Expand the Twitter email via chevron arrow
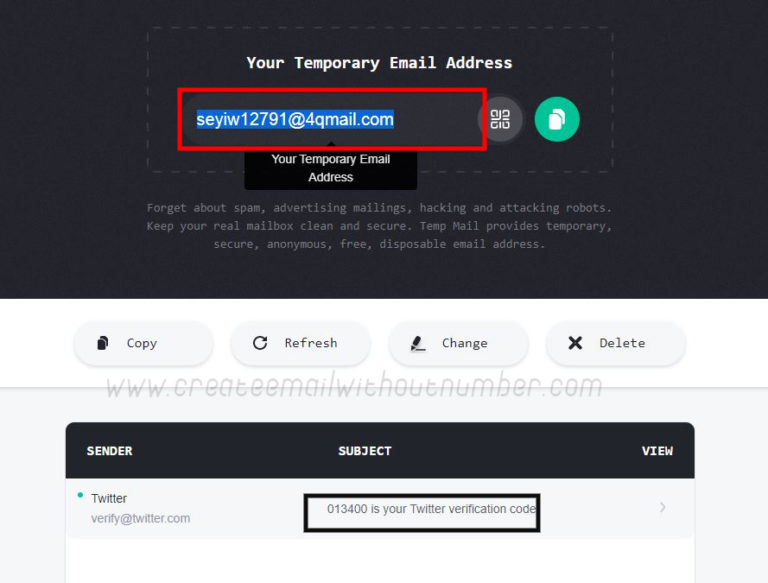The height and width of the screenshot is (583, 768). point(662,507)
